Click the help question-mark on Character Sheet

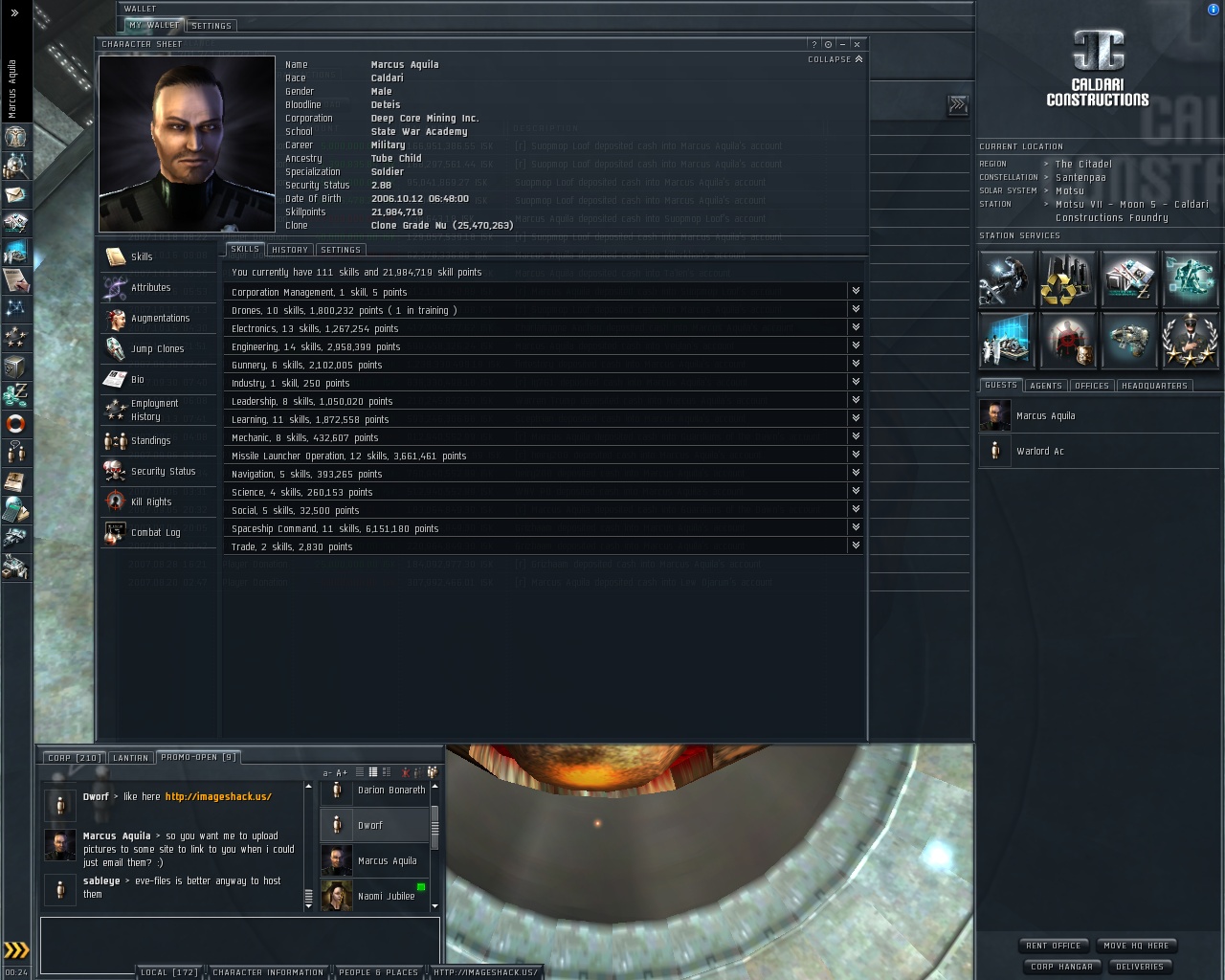(814, 44)
